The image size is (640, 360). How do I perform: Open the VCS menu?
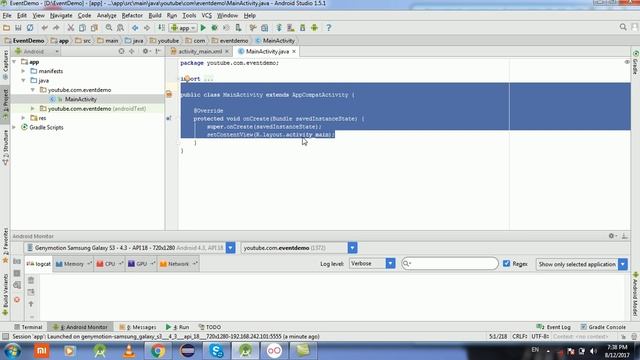pyautogui.click(x=207, y=16)
